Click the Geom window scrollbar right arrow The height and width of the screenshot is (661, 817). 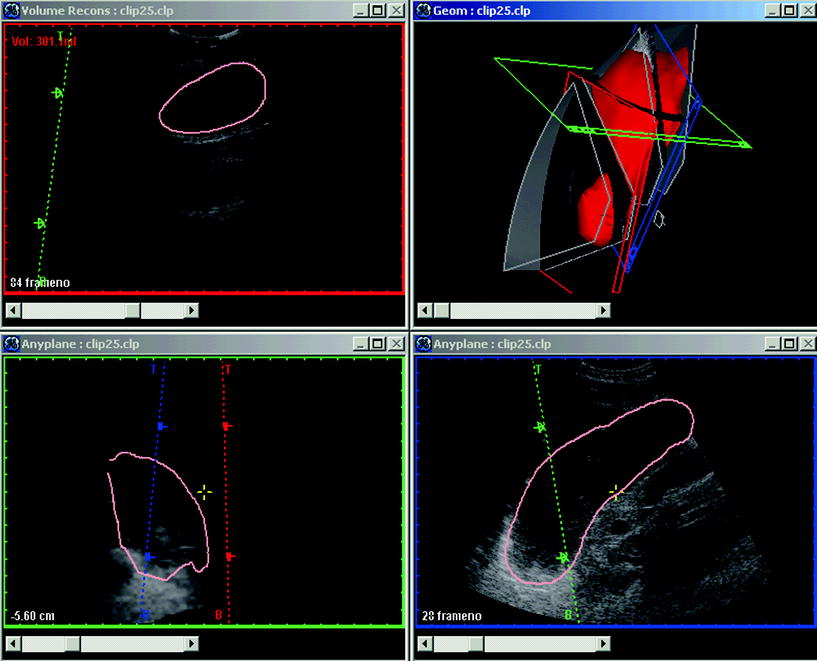(603, 310)
